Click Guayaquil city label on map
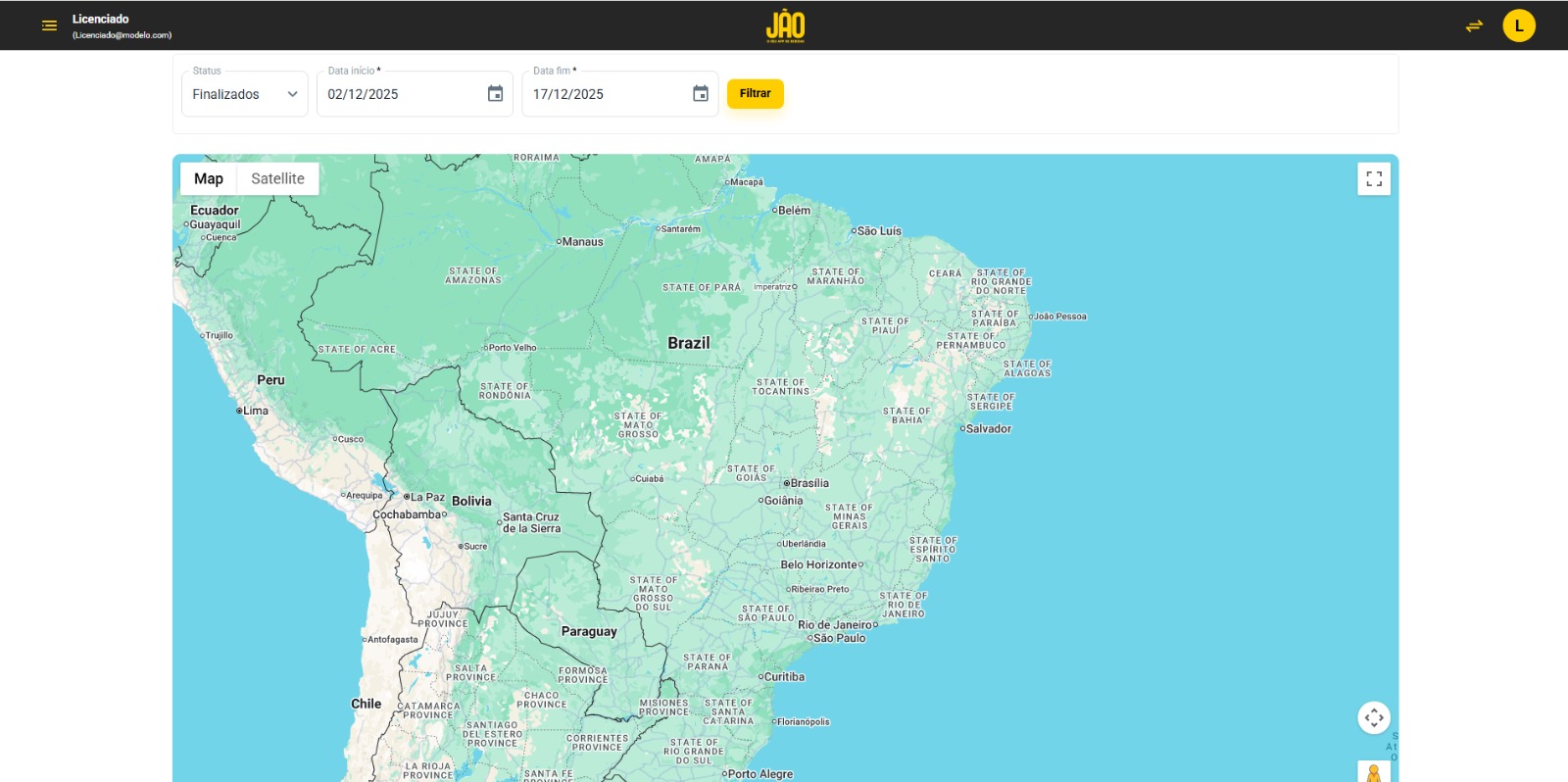The width and height of the screenshot is (1568, 782). tap(215, 224)
